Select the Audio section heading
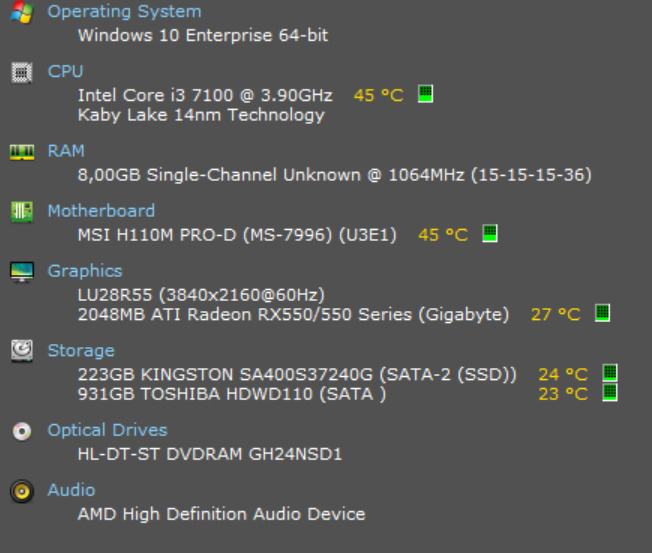Viewport: 652px width, 553px height. pos(71,490)
